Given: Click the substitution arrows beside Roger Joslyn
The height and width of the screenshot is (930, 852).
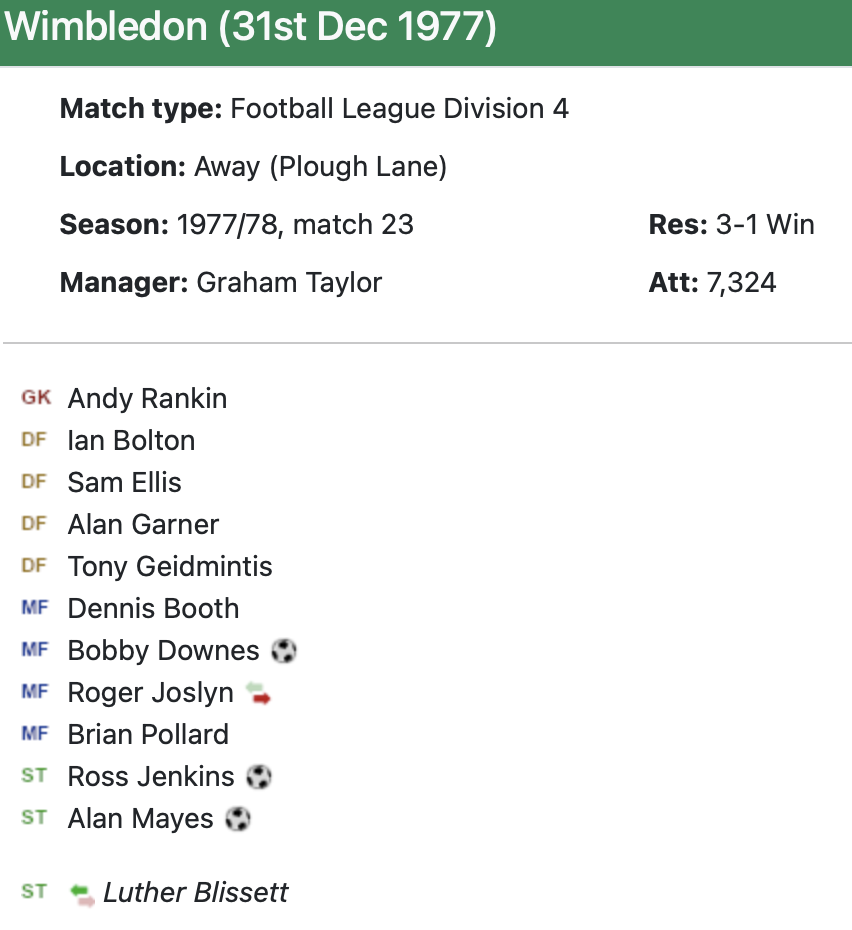Looking at the screenshot, I should (259, 692).
